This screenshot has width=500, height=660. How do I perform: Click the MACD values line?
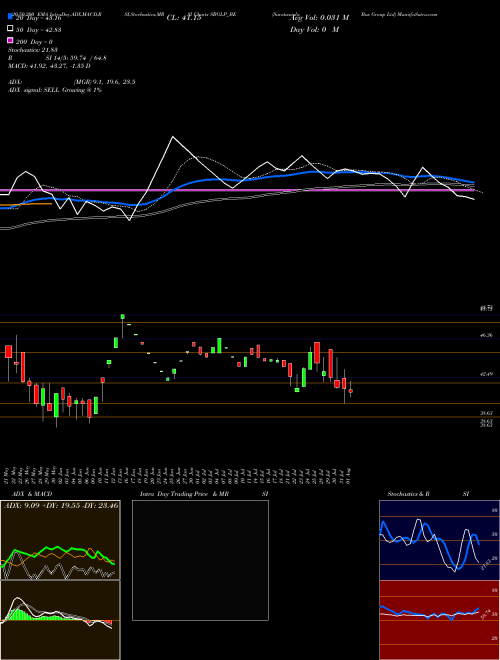pos(49,66)
